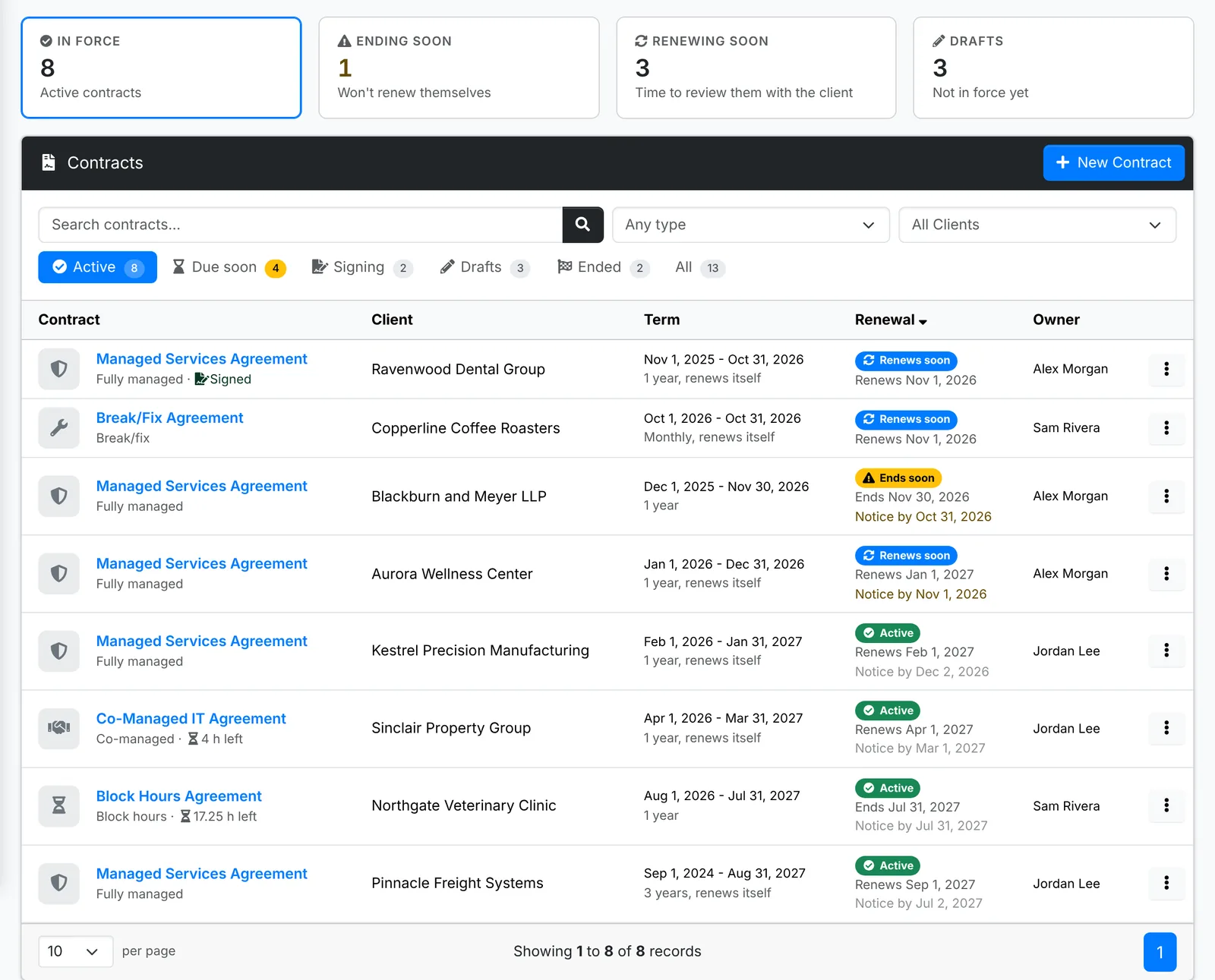The image size is (1215, 980).
Task: Open kebab menu for Aurora Wellness Center
Action: point(1166,574)
